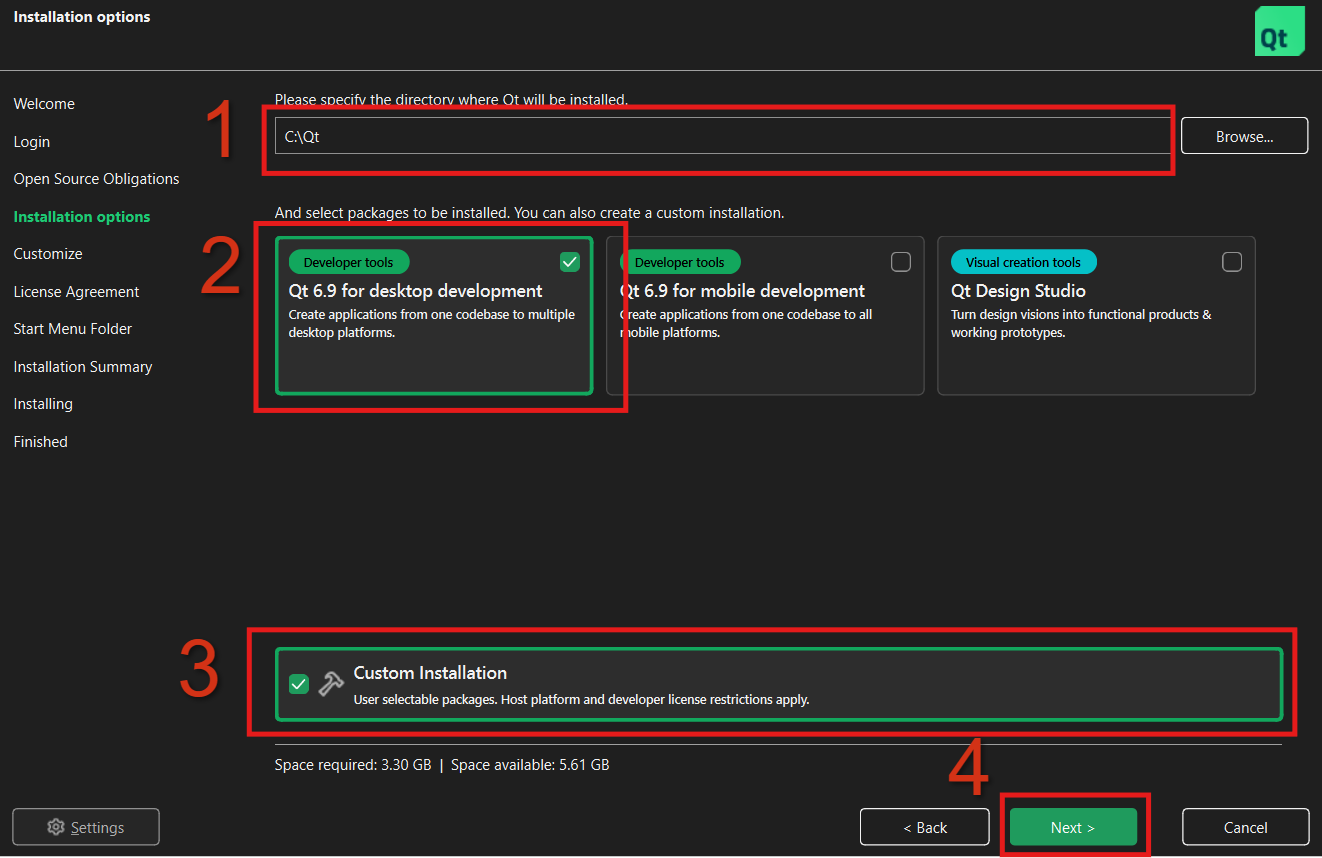Click 'Turn design visions into functional products' description
The width and height of the screenshot is (1322, 858).
click(1081, 323)
